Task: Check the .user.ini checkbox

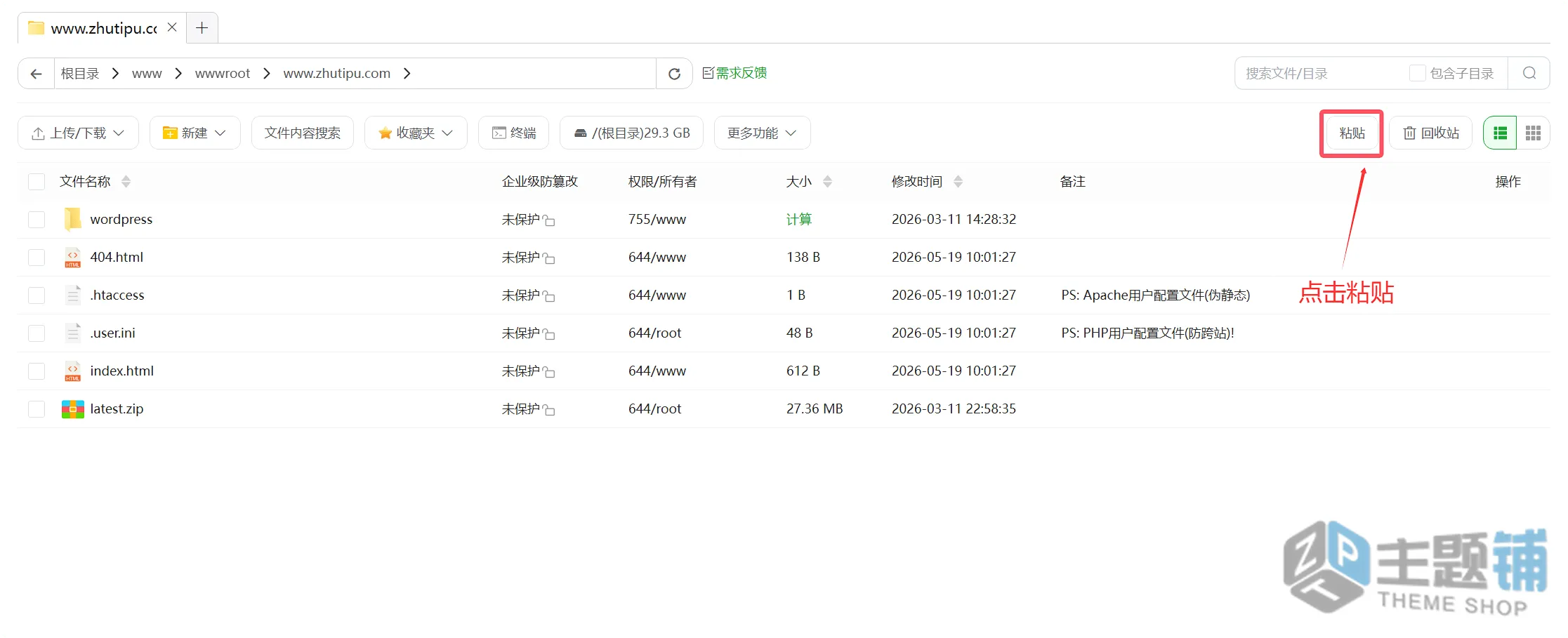Action: click(37, 333)
